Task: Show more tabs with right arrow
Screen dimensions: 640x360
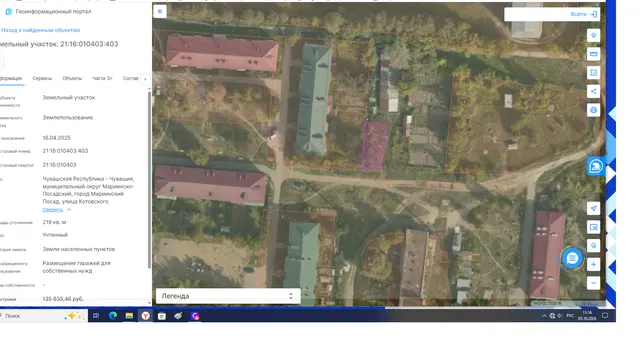Action: [145, 79]
